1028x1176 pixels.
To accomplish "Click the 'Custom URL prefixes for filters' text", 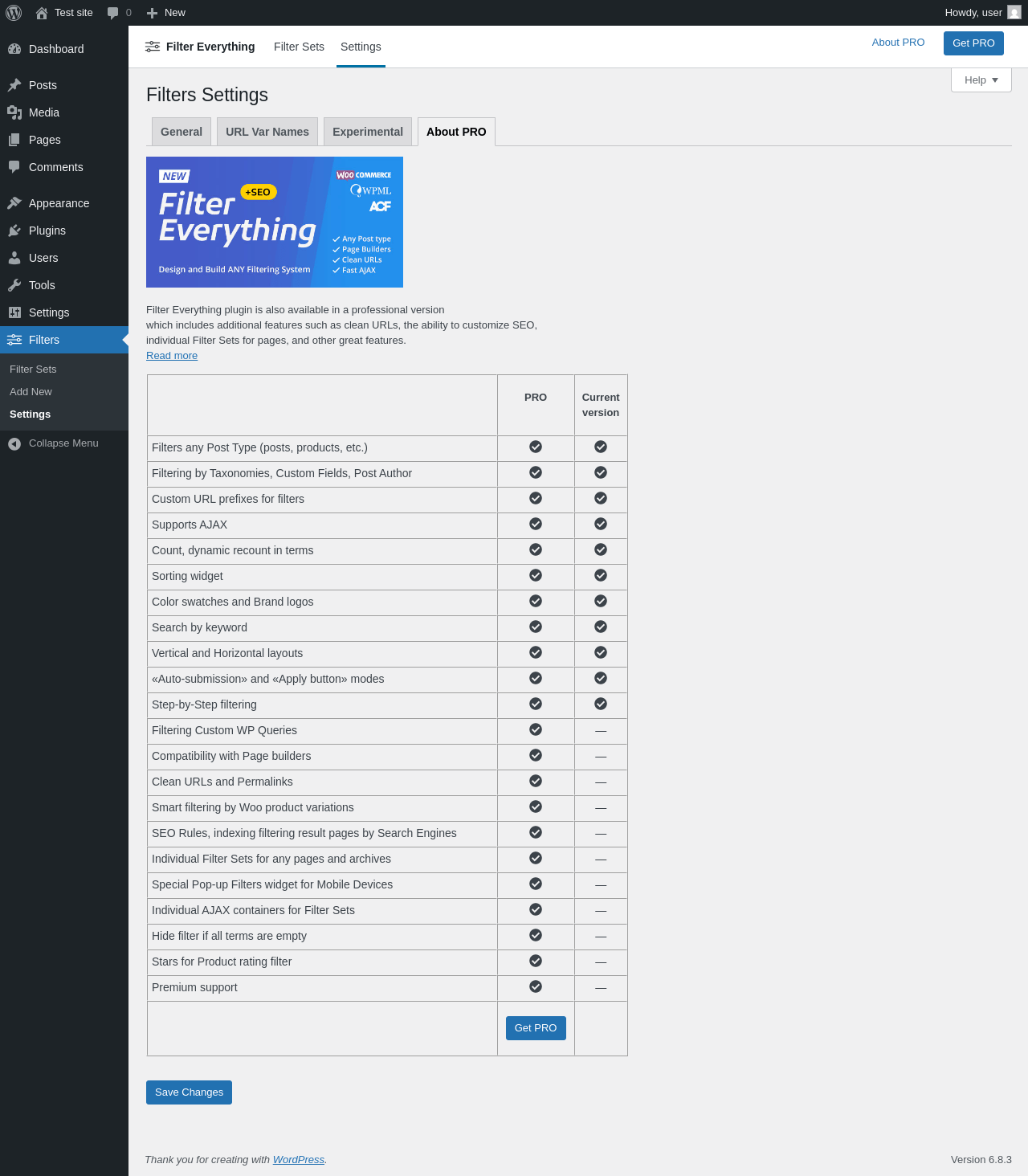I will pyautogui.click(x=228, y=499).
